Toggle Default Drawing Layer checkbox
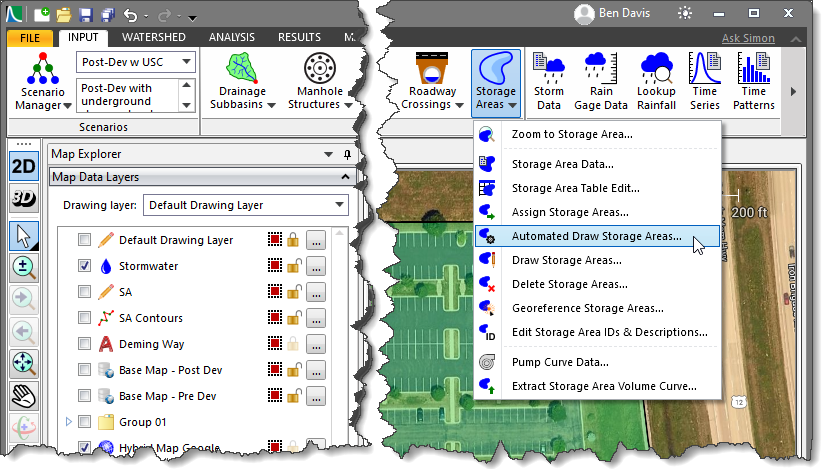The image size is (828, 469). pyautogui.click(x=84, y=240)
